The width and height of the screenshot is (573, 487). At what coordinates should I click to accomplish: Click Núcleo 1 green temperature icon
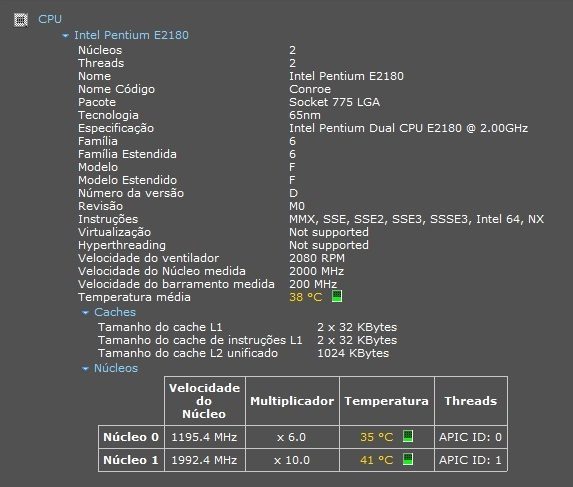tap(408, 459)
